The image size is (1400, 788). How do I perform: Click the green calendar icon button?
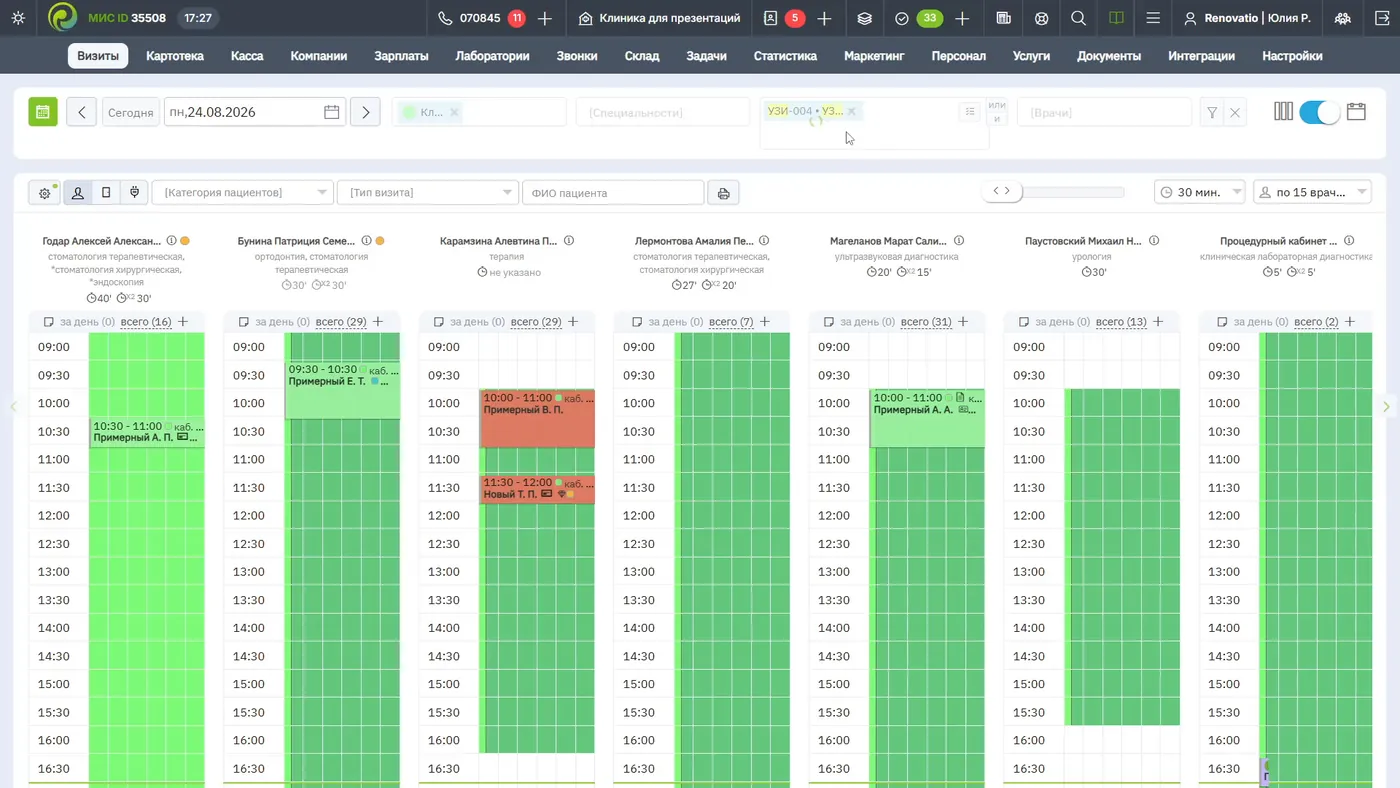pyautogui.click(x=43, y=112)
